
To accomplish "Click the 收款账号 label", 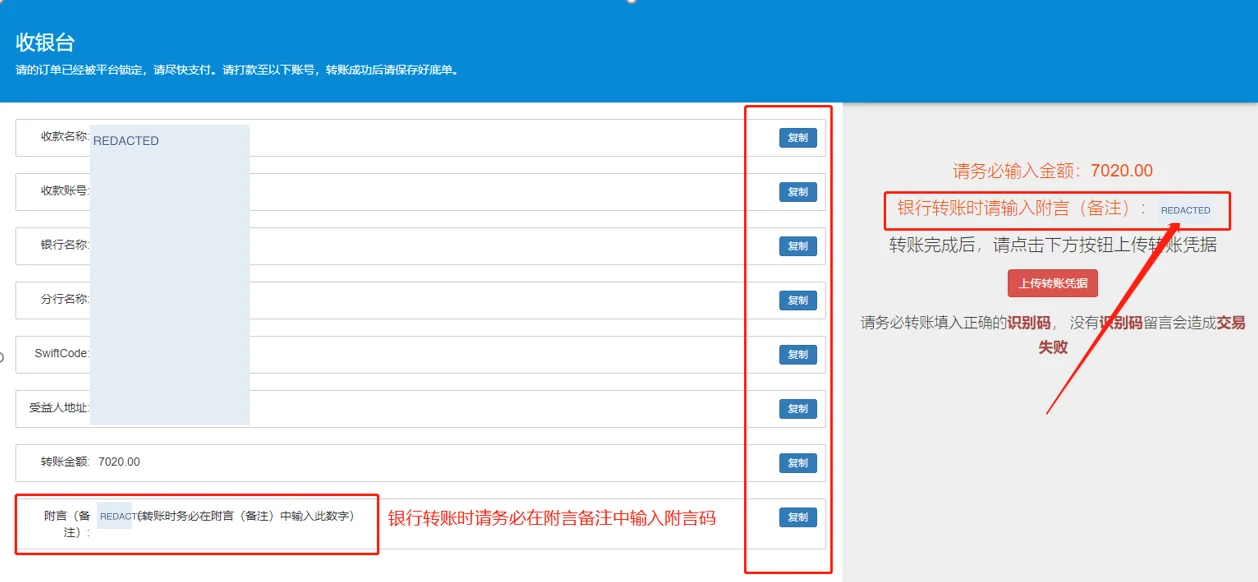I will coord(65,190).
